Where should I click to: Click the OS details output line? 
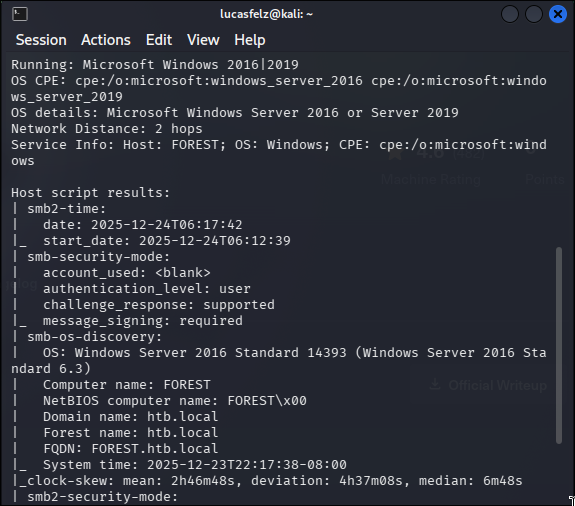pyautogui.click(x=235, y=113)
